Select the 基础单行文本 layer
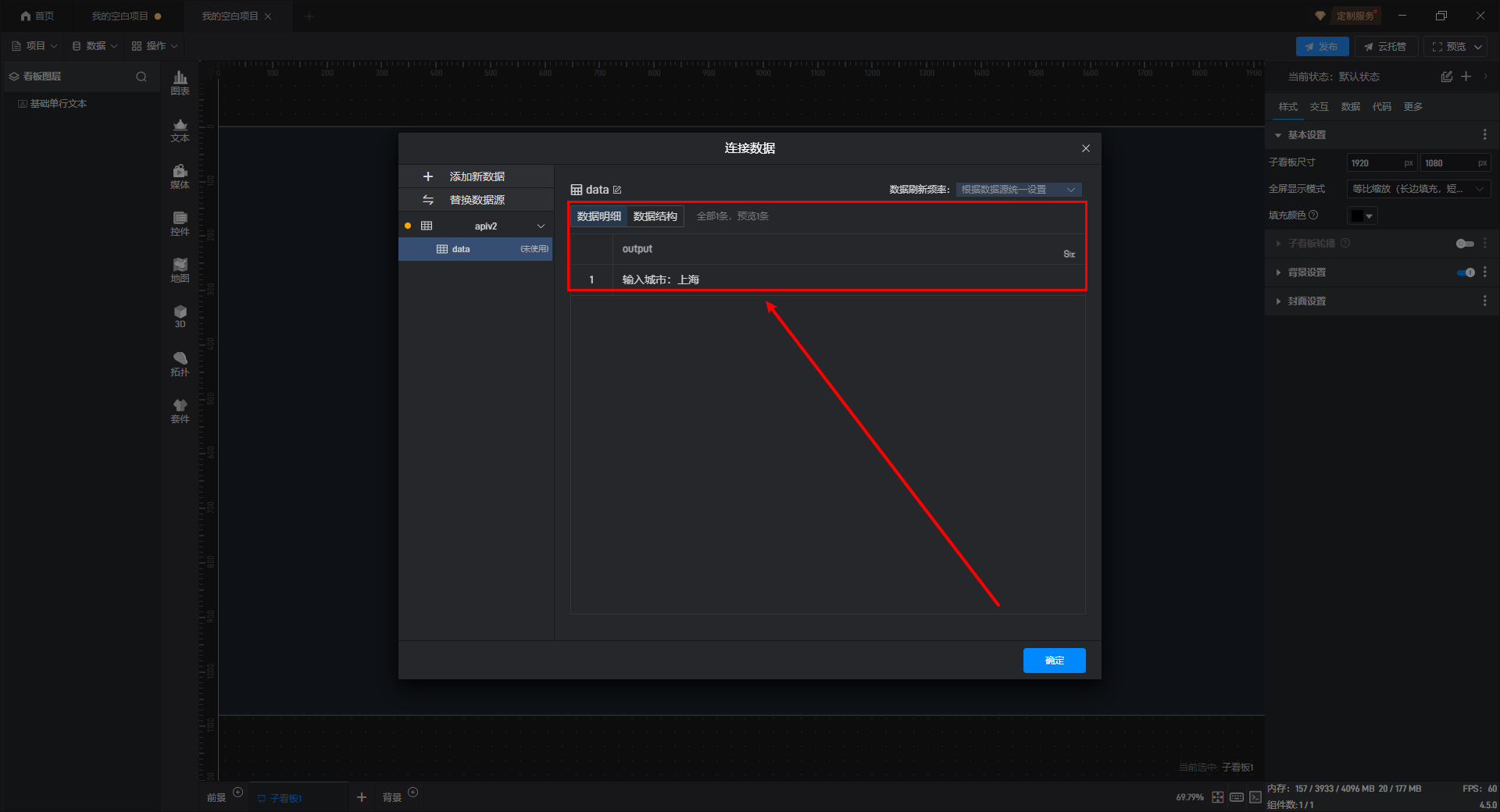Screen dimensions: 1500x812 click(x=59, y=104)
